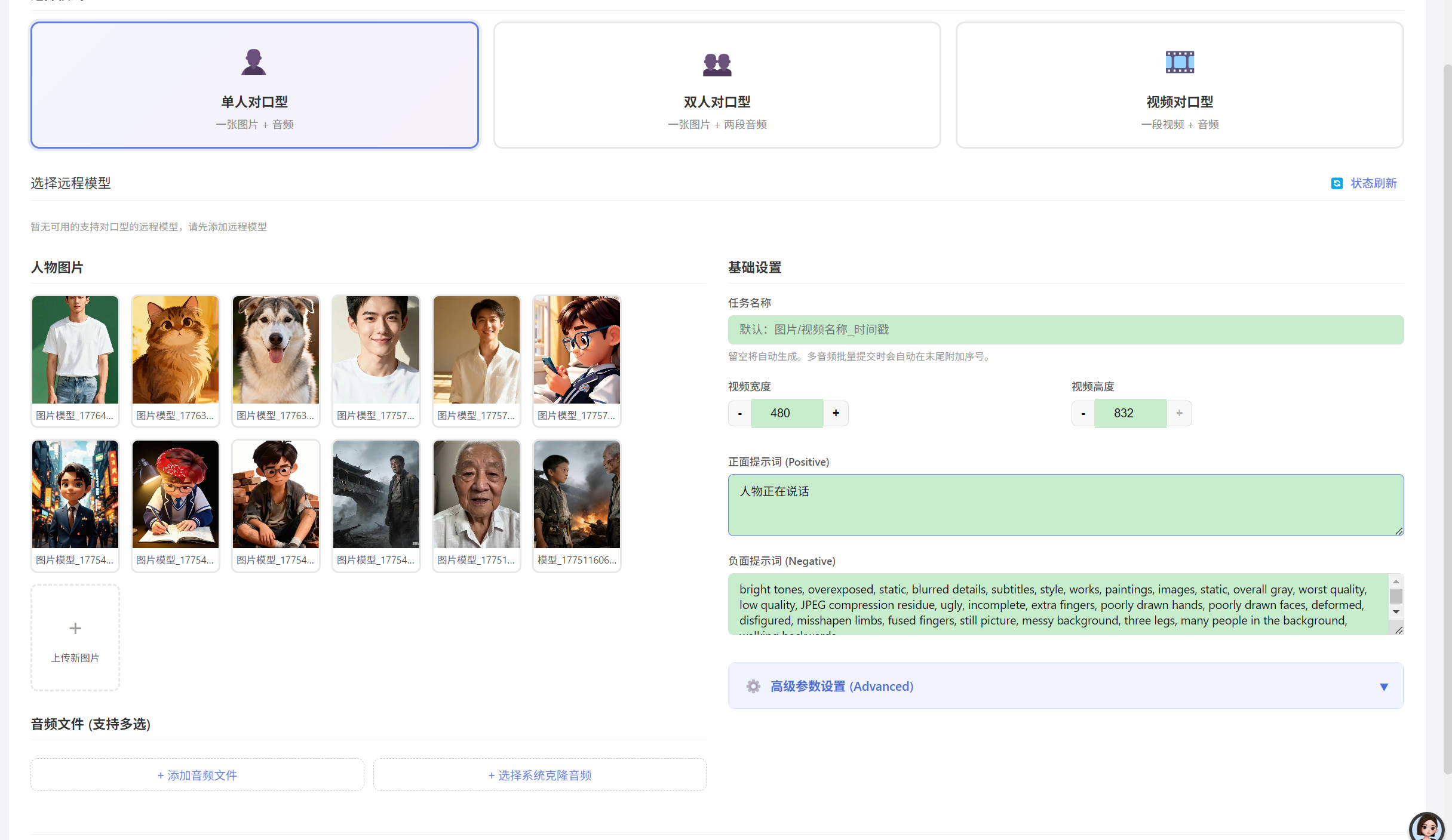The height and width of the screenshot is (840, 1452).
Task: Click the Advanced settings gear icon
Action: [x=753, y=687]
